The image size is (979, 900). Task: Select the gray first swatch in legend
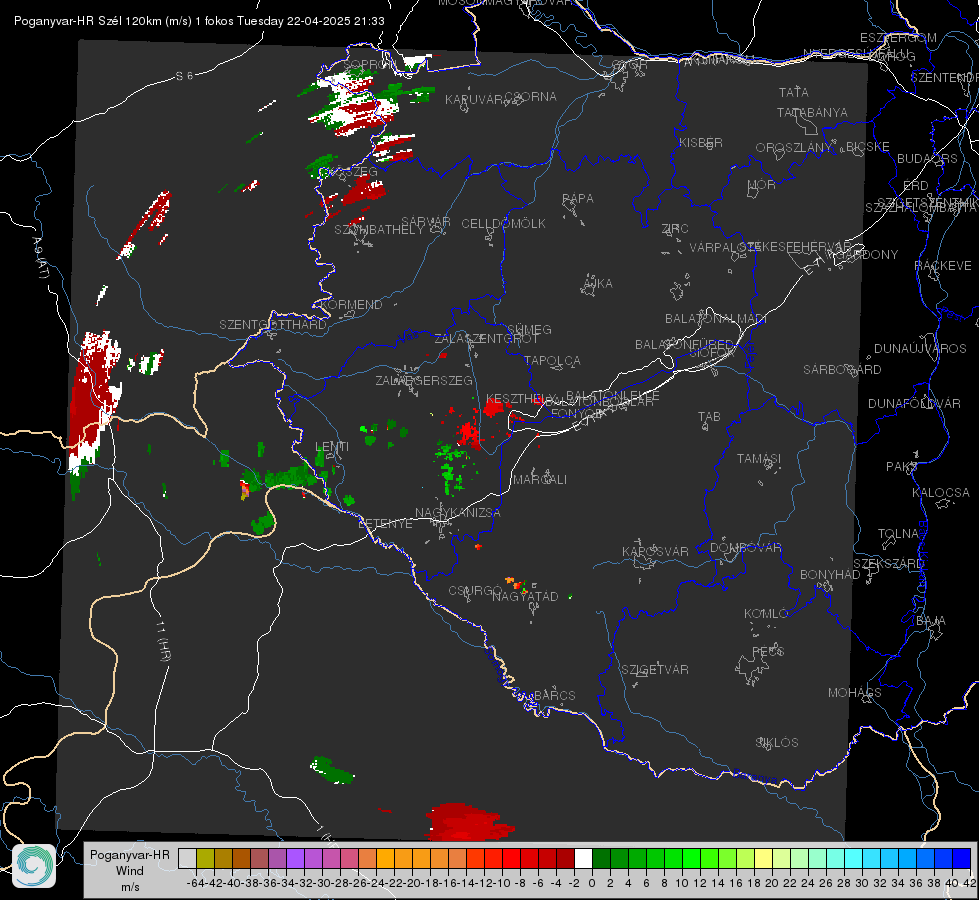coord(187,858)
